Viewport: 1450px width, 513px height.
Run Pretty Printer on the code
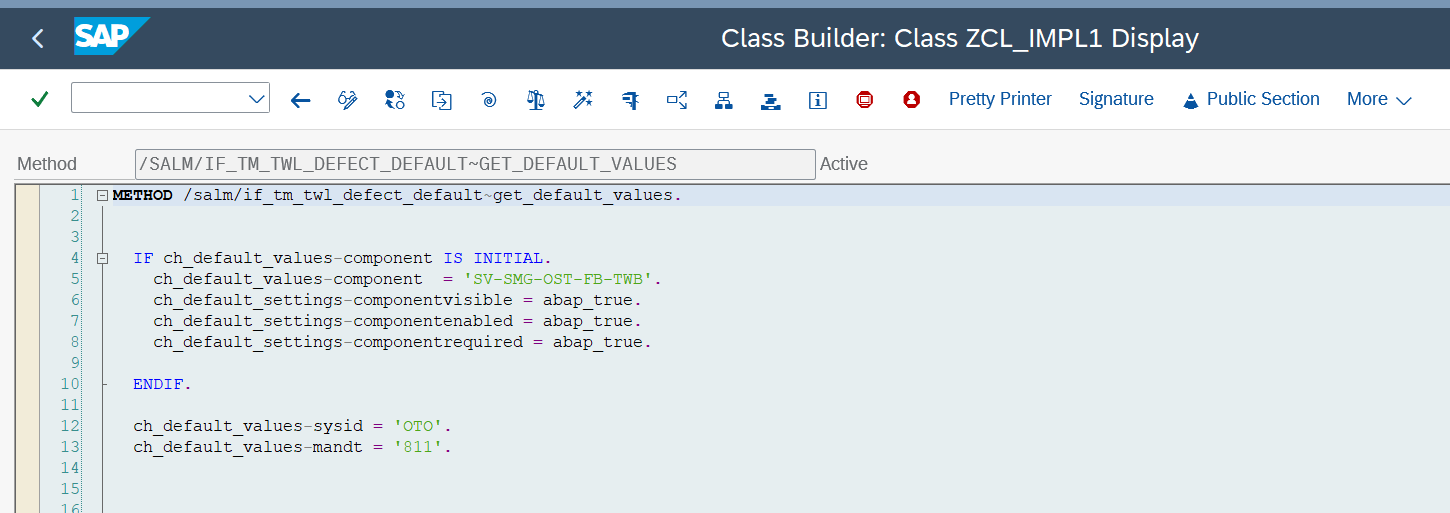pos(1000,99)
